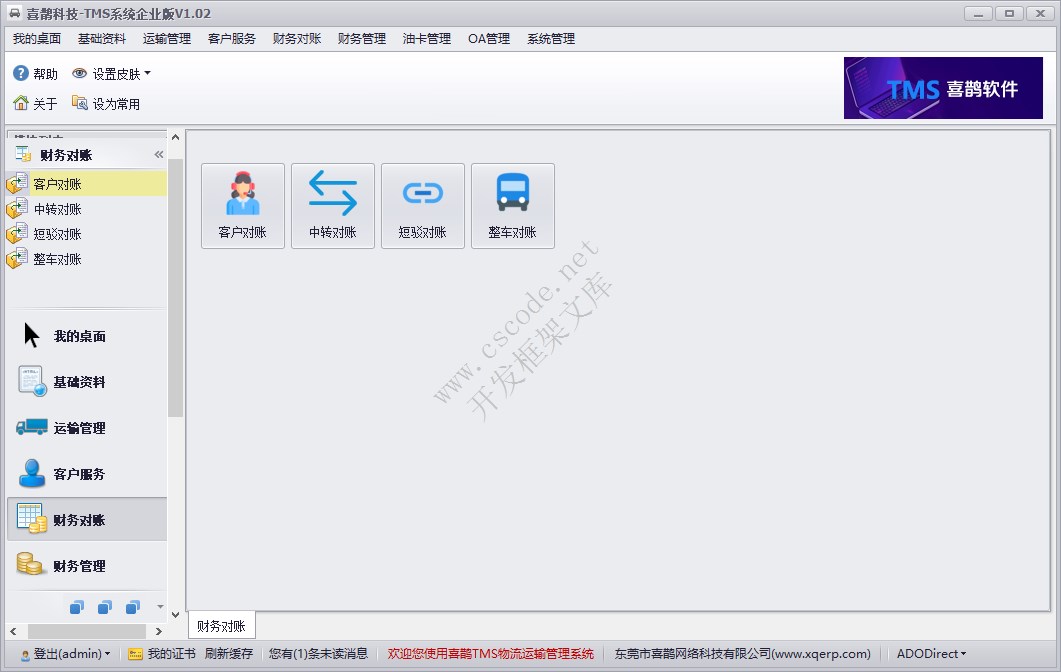Click the third blue overflow group icon

133,607
